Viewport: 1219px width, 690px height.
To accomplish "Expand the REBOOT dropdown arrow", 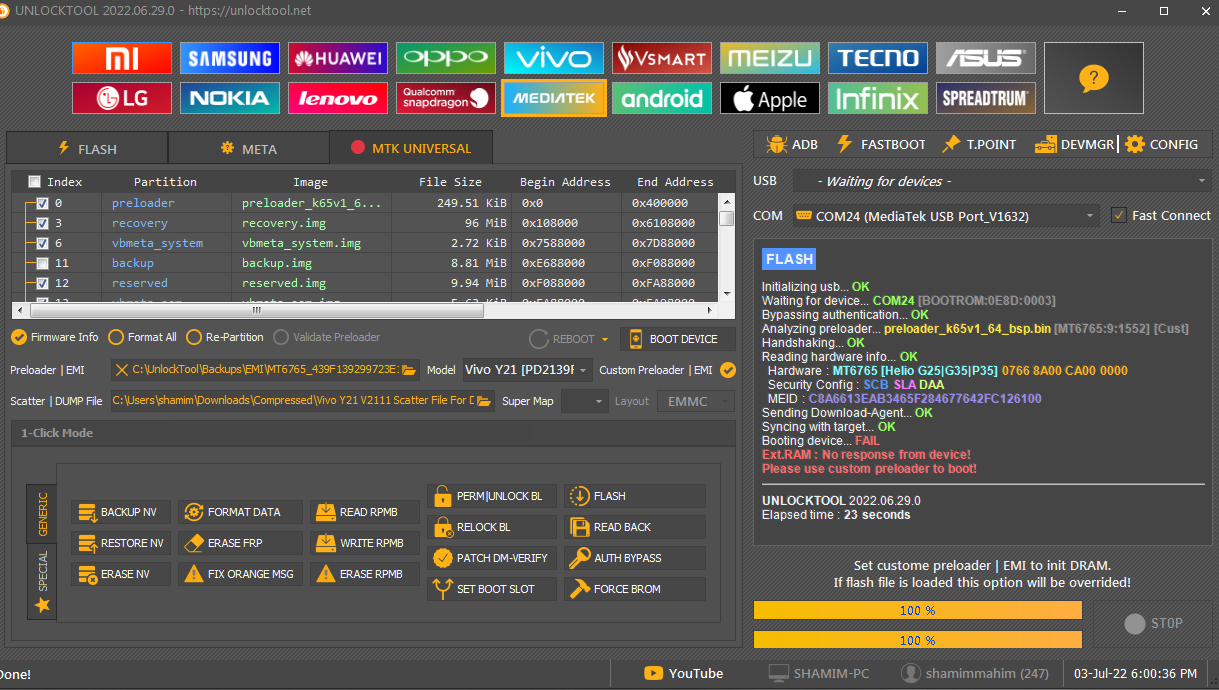I will (x=603, y=339).
